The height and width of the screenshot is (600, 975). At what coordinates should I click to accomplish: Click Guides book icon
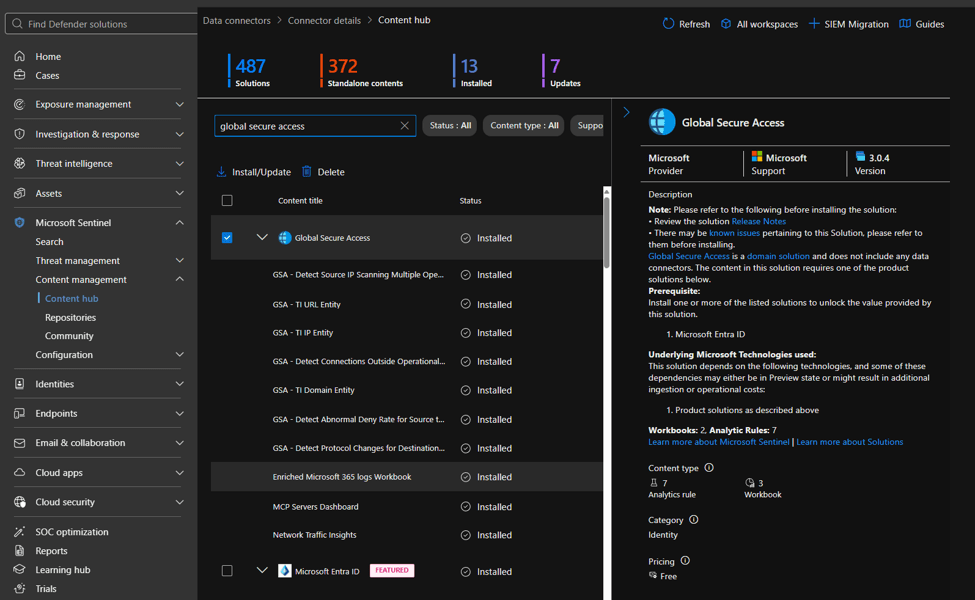(905, 24)
